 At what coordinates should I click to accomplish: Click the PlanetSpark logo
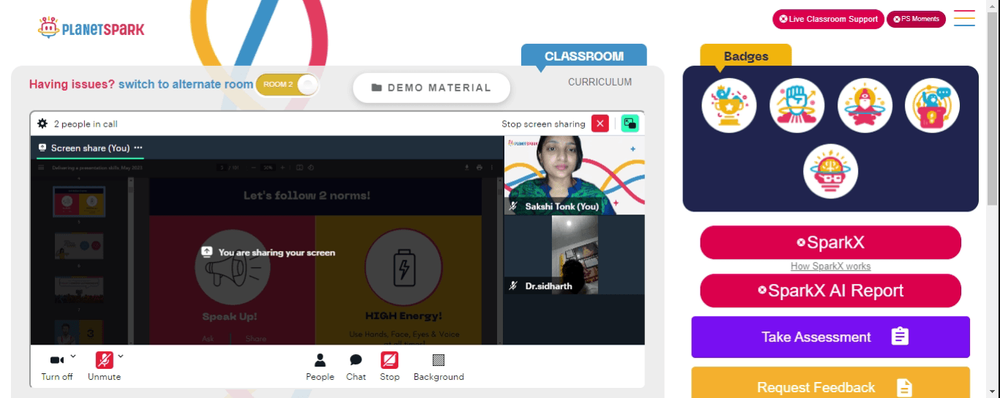tap(91, 28)
